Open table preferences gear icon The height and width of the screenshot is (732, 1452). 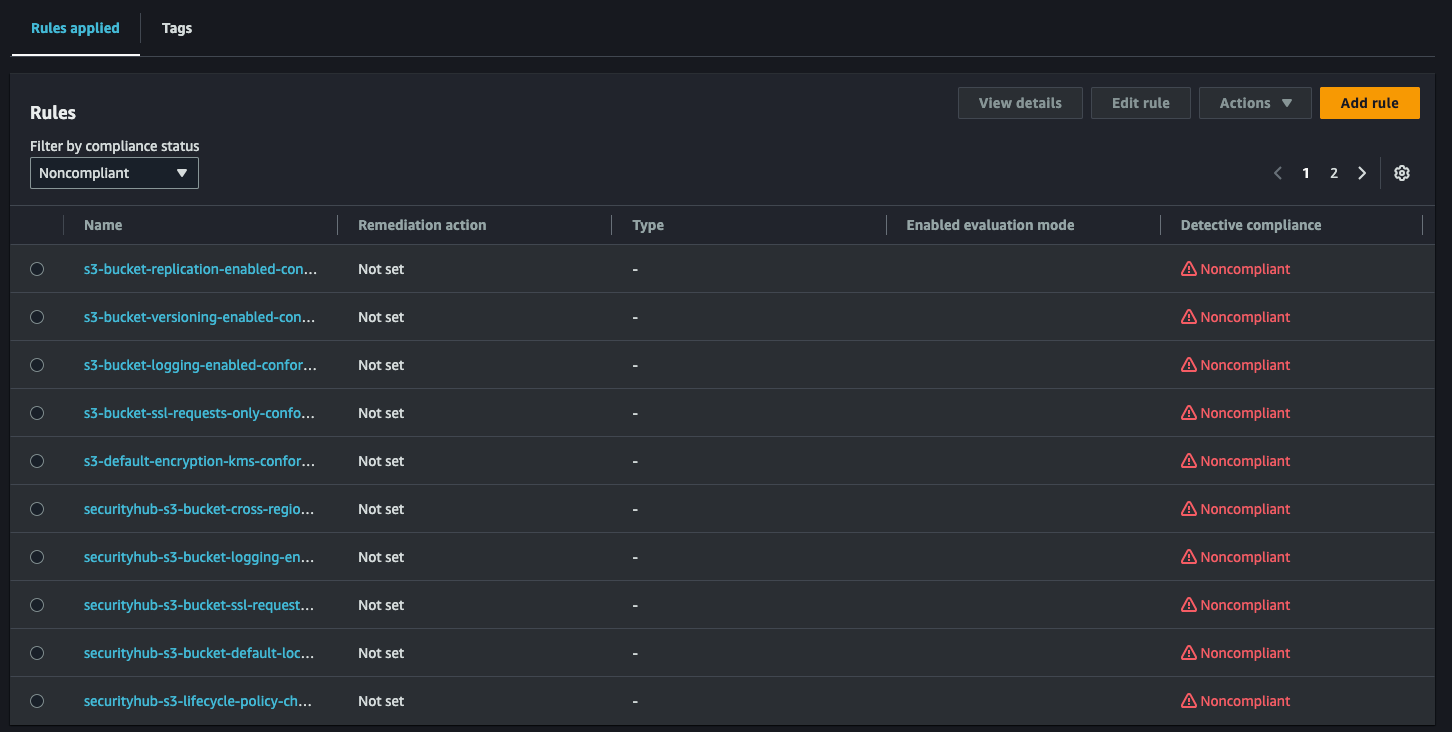(1402, 173)
